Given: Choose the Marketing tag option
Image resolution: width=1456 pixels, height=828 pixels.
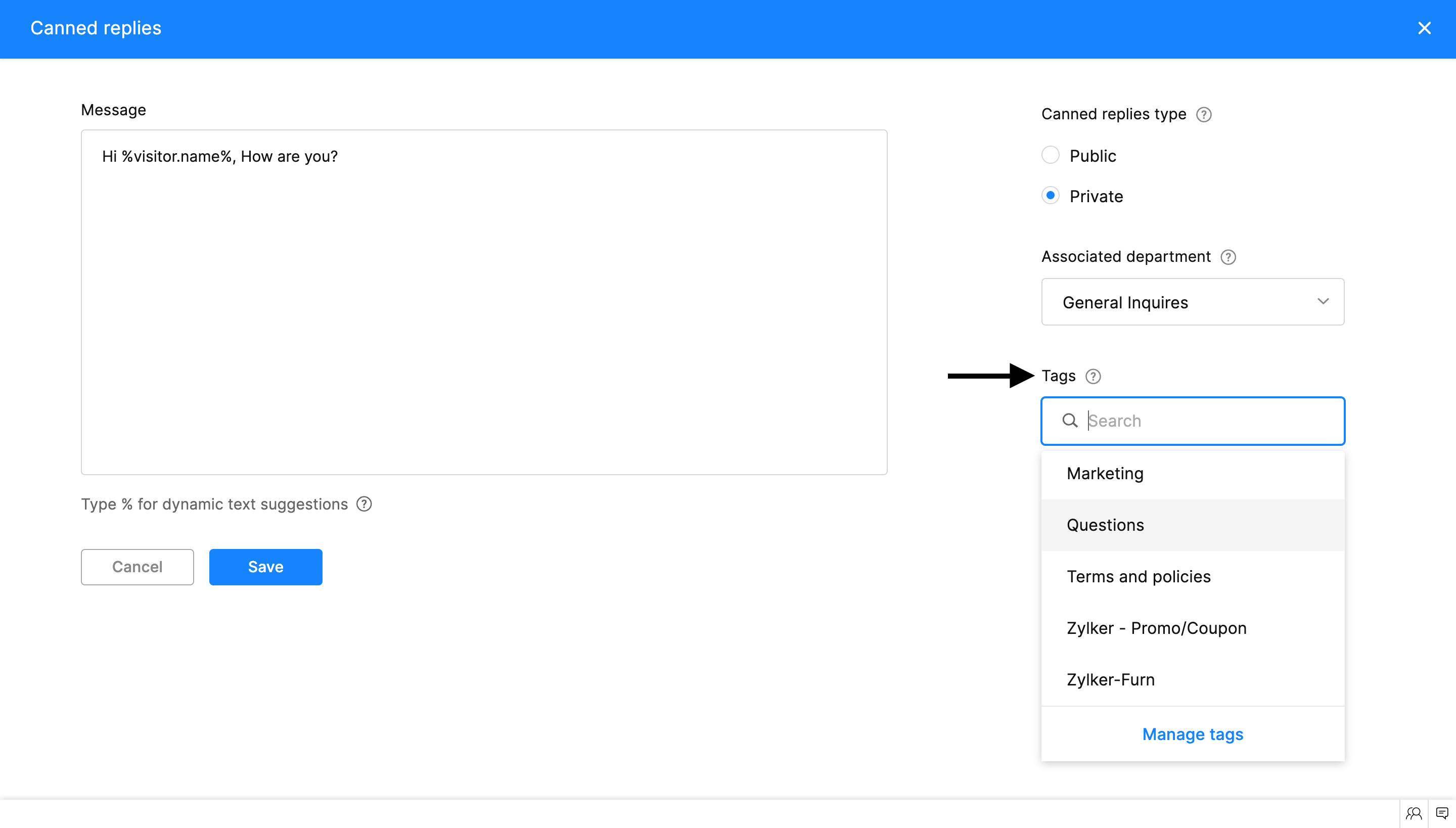Looking at the screenshot, I should [x=1105, y=473].
